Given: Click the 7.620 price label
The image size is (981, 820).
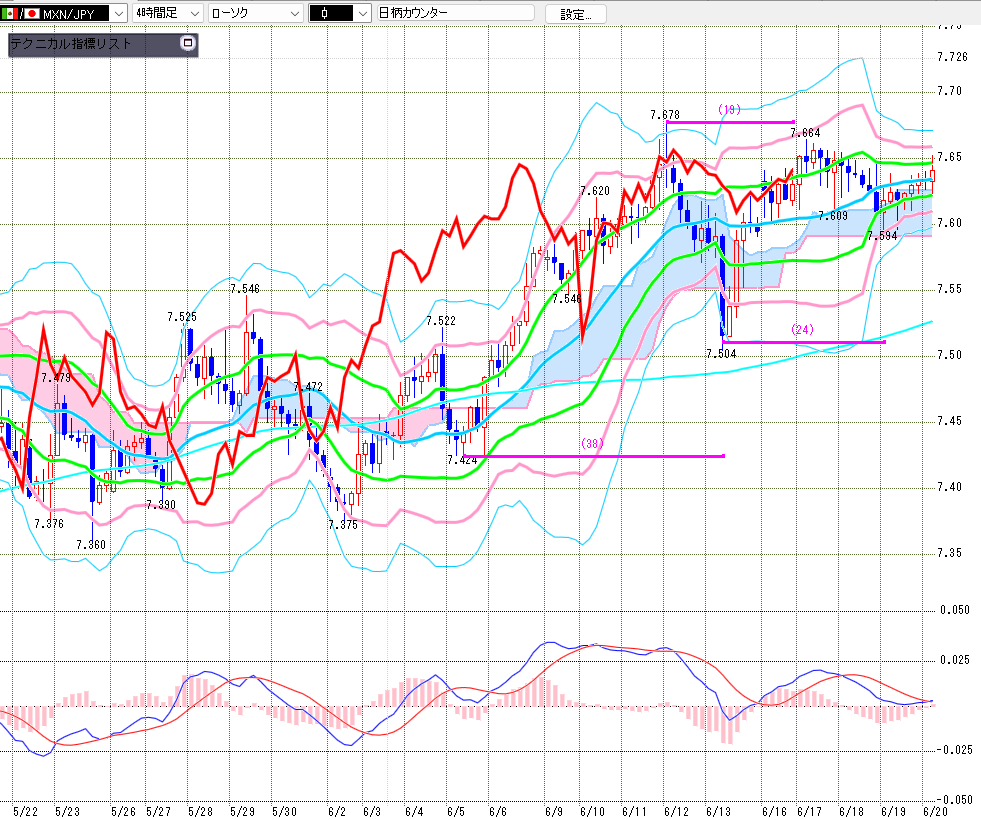Looking at the screenshot, I should [595, 191].
